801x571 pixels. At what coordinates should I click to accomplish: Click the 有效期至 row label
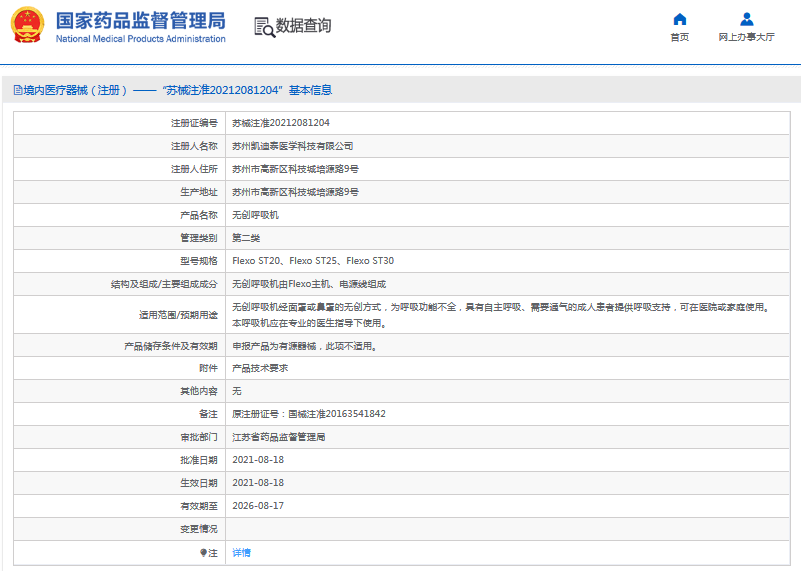[x=199, y=506]
